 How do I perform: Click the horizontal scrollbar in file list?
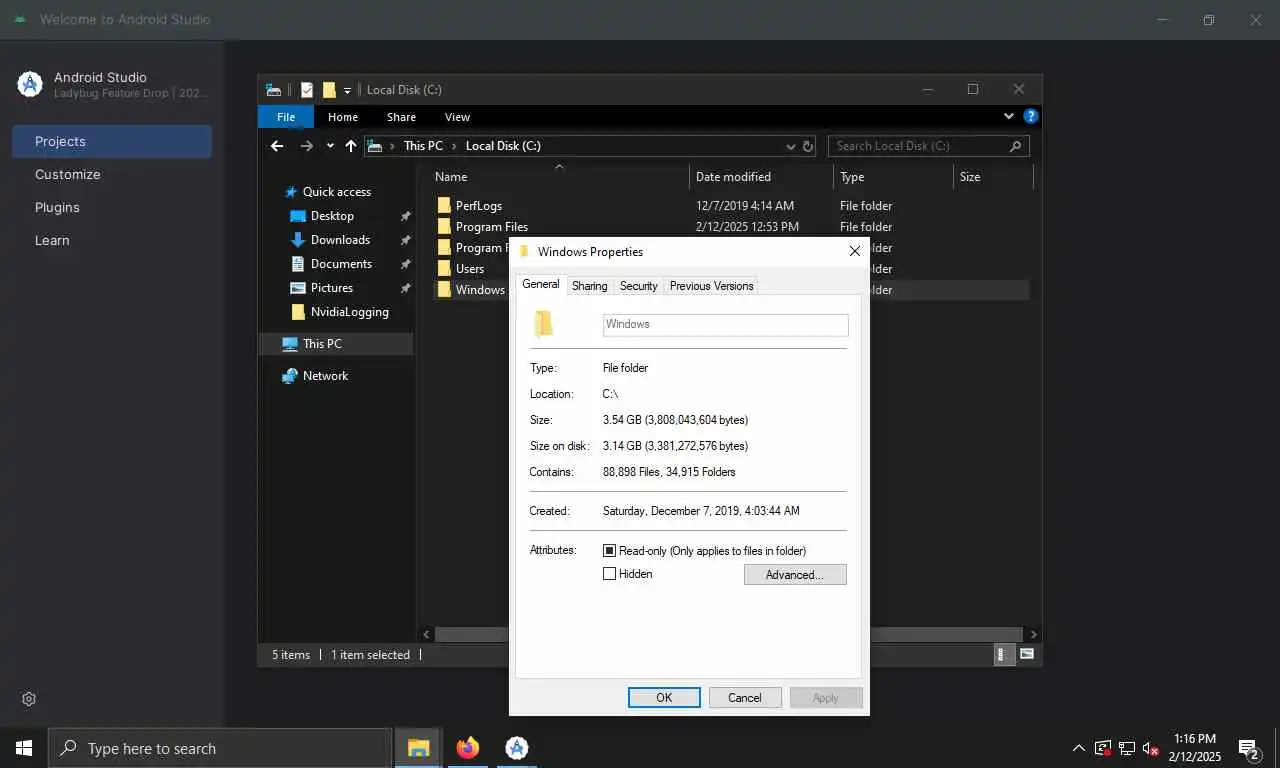[x=729, y=634]
